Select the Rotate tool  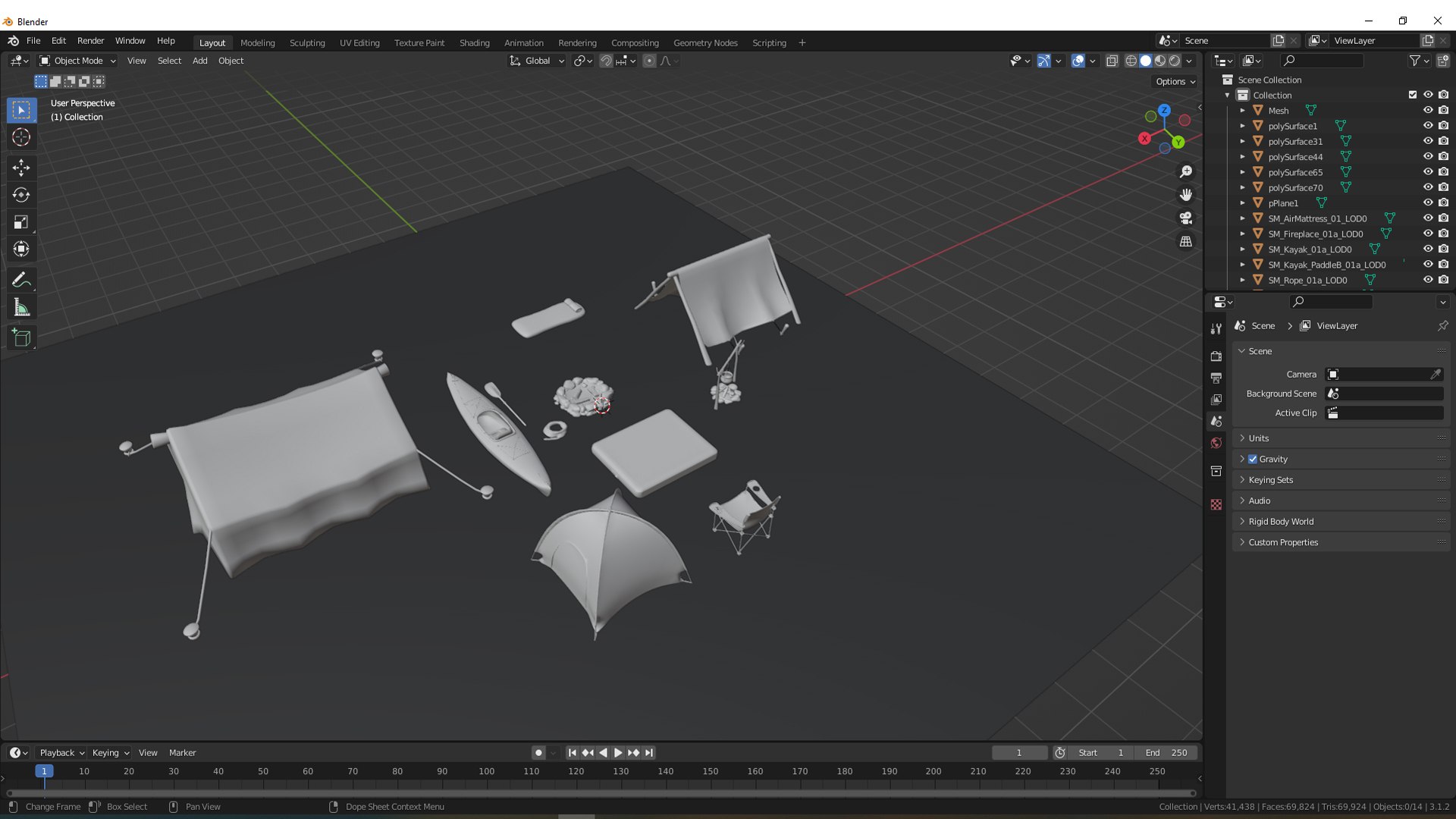click(21, 195)
